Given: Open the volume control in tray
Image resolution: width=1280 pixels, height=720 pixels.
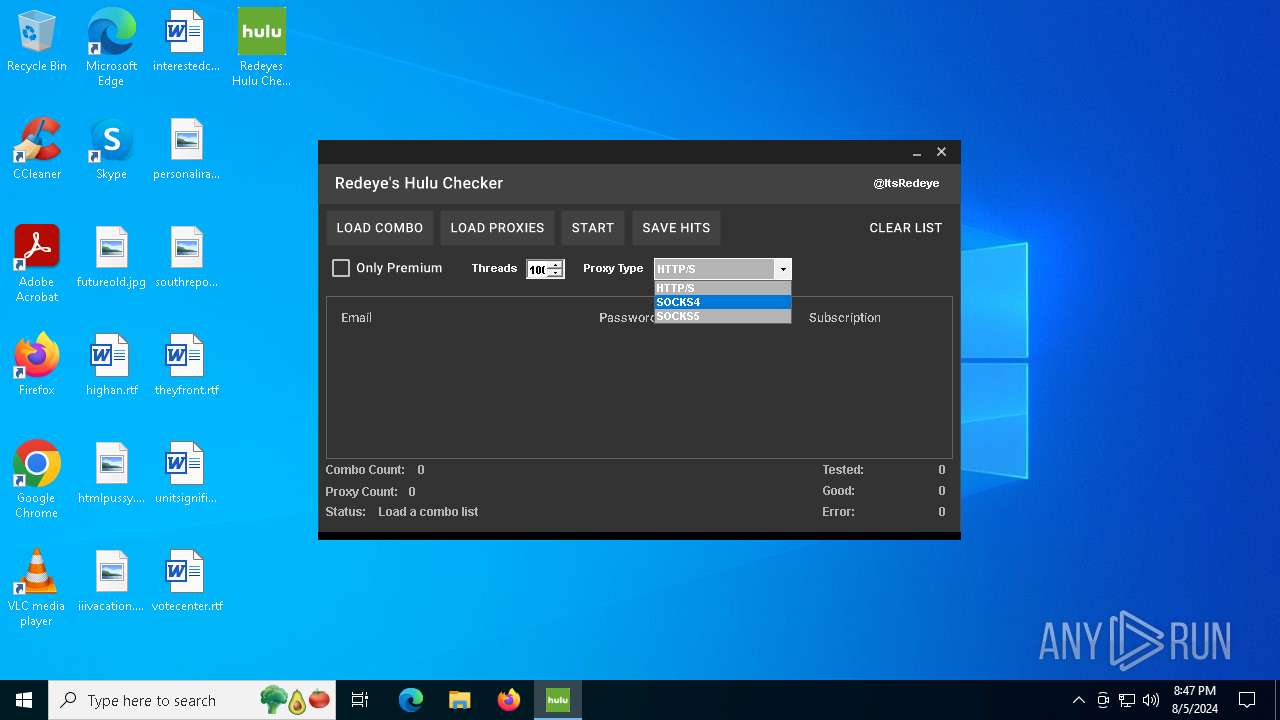Looking at the screenshot, I should tap(1151, 700).
